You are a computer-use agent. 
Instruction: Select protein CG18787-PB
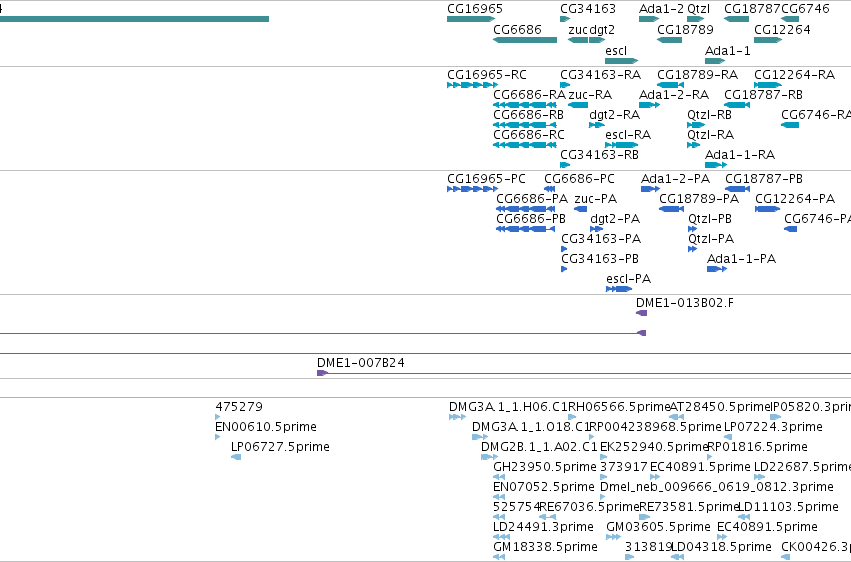click(x=764, y=178)
